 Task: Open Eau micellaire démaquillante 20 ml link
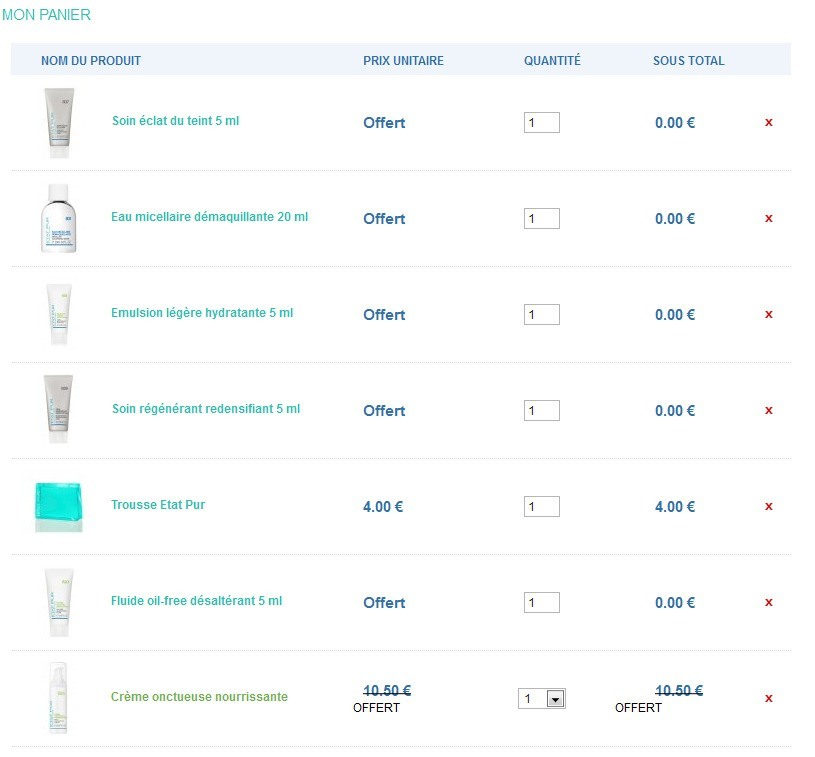209,217
